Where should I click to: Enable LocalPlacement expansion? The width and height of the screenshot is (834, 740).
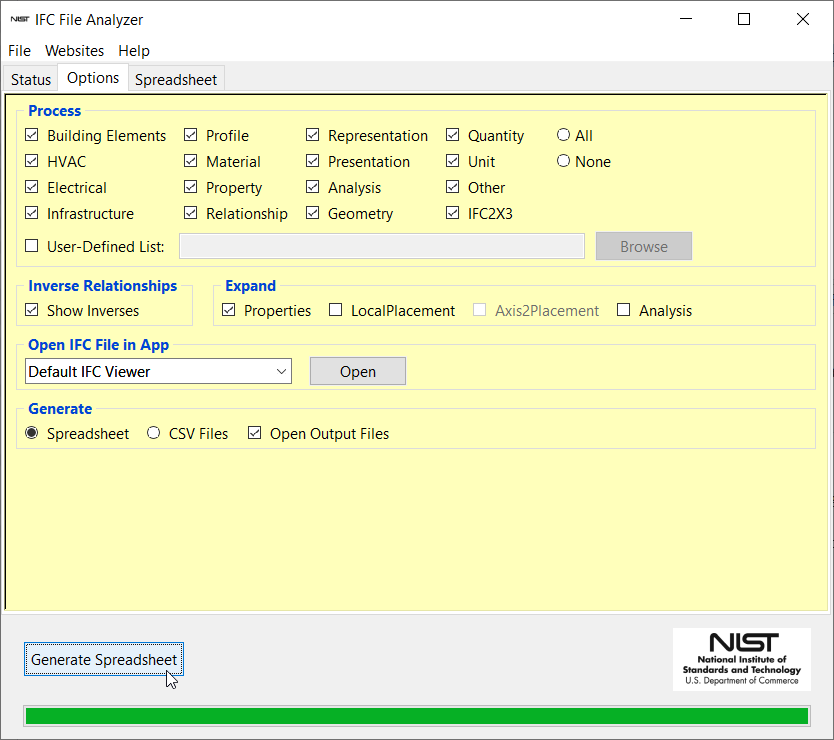(335, 310)
